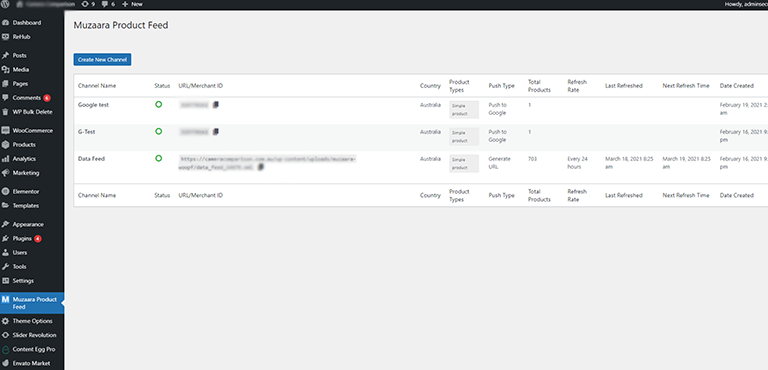Toggle status circle for G-Test
Screen dimensions: 768x370
pos(158,131)
